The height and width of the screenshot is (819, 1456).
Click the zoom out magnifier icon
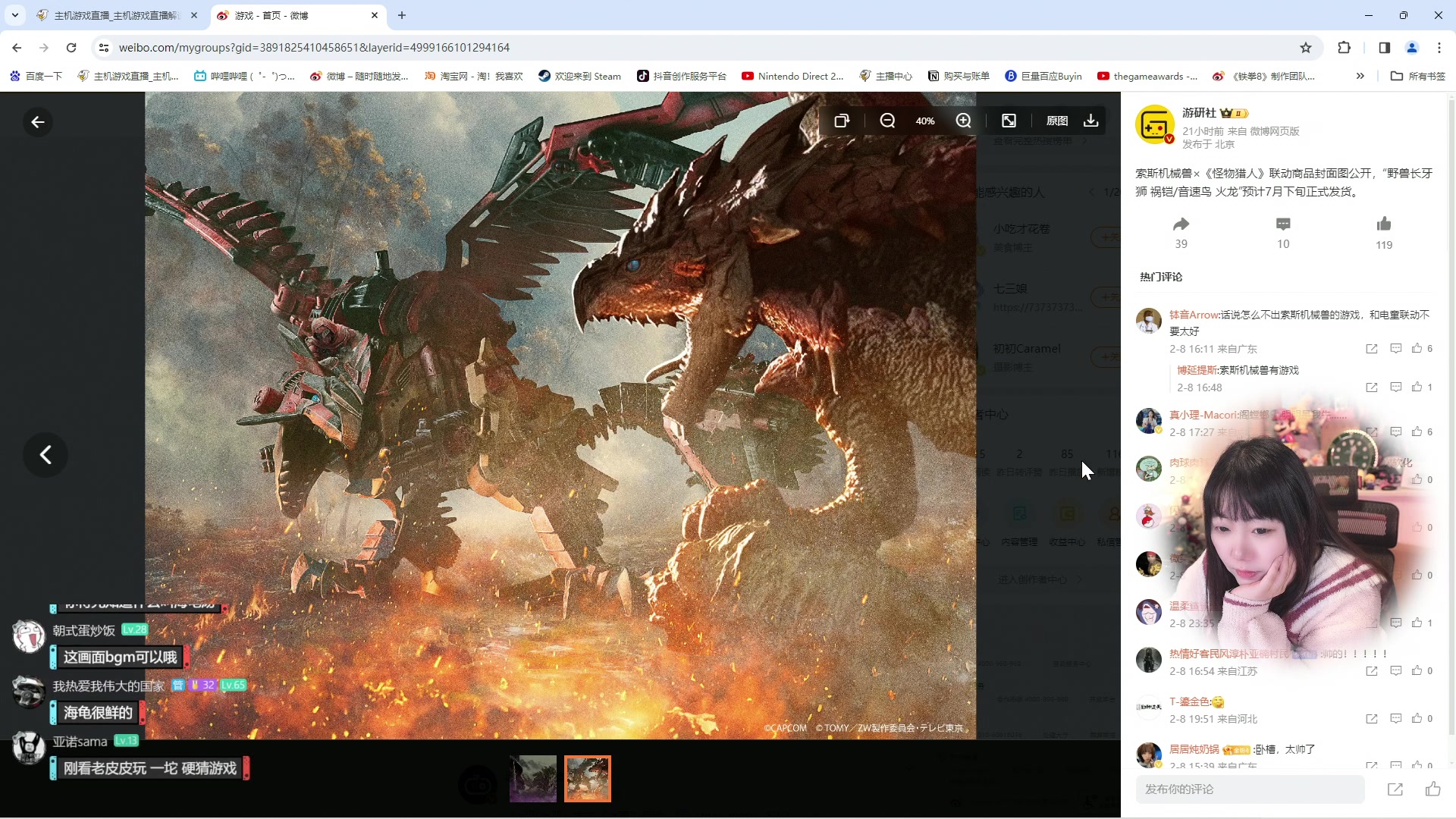point(887,121)
